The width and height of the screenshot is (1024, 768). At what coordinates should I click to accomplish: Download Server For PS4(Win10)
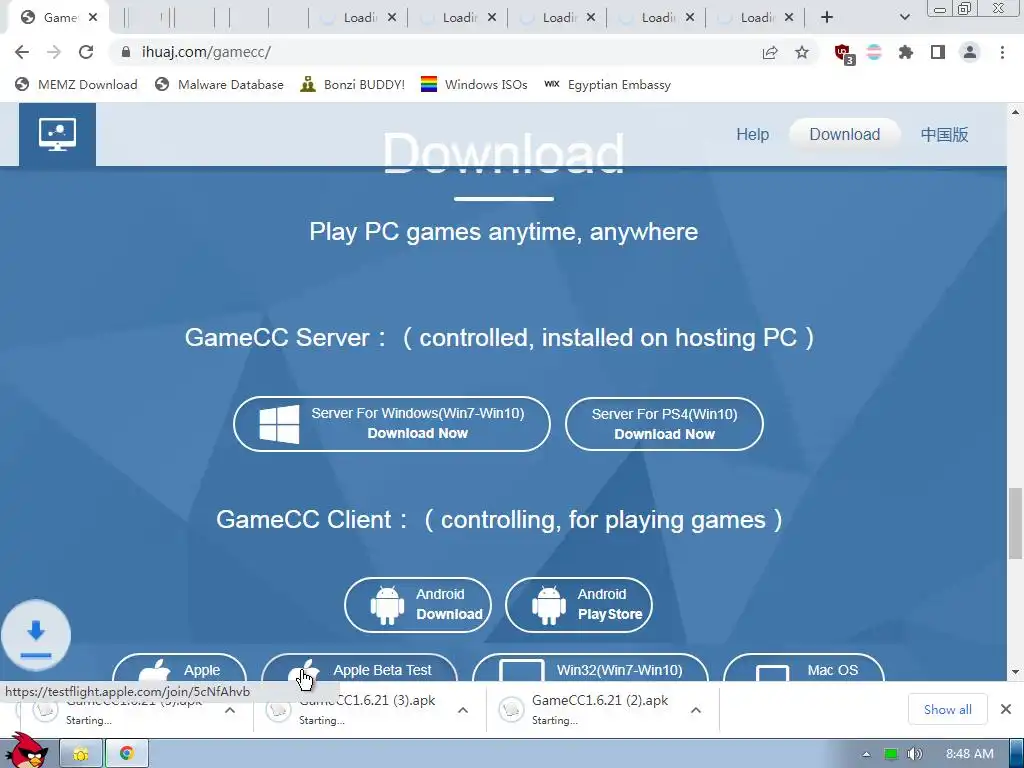tap(664, 424)
